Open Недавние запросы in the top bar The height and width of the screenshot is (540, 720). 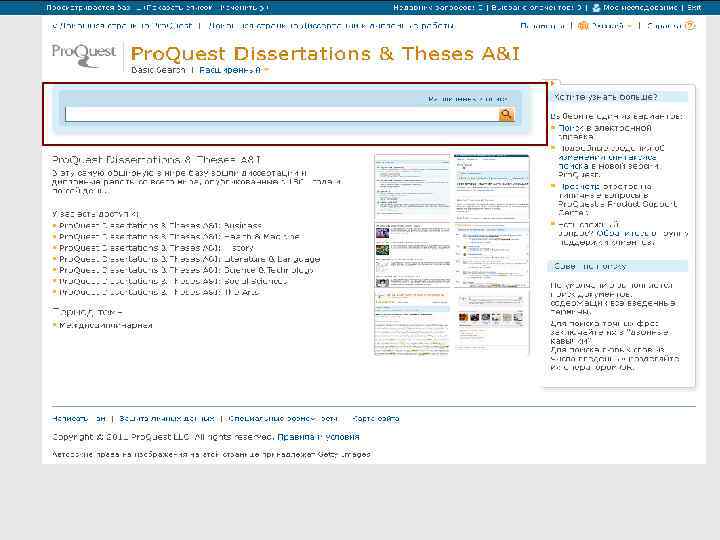click(x=438, y=7)
